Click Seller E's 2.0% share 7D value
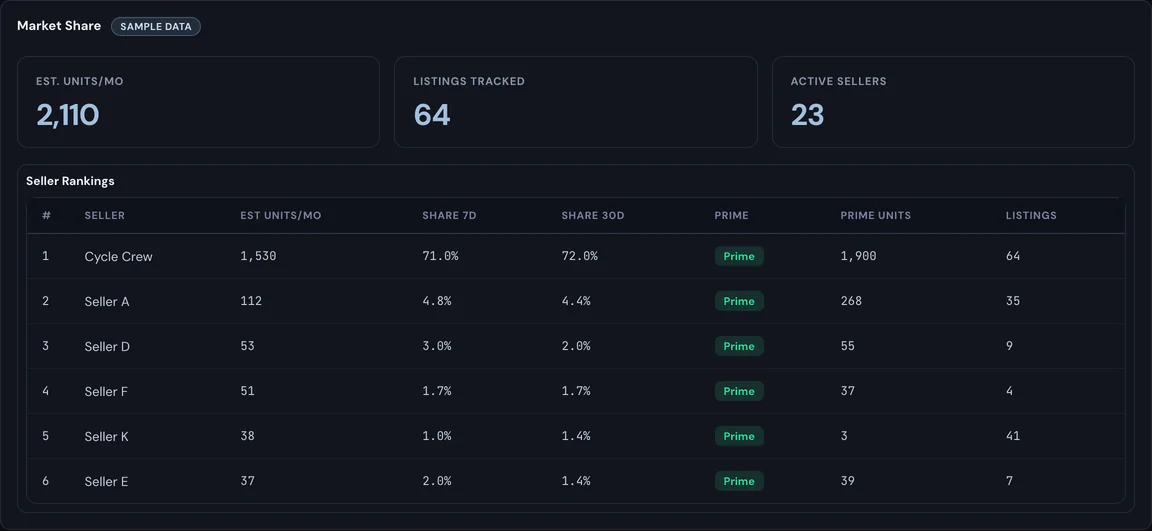This screenshot has height=531, width=1152. tap(436, 481)
